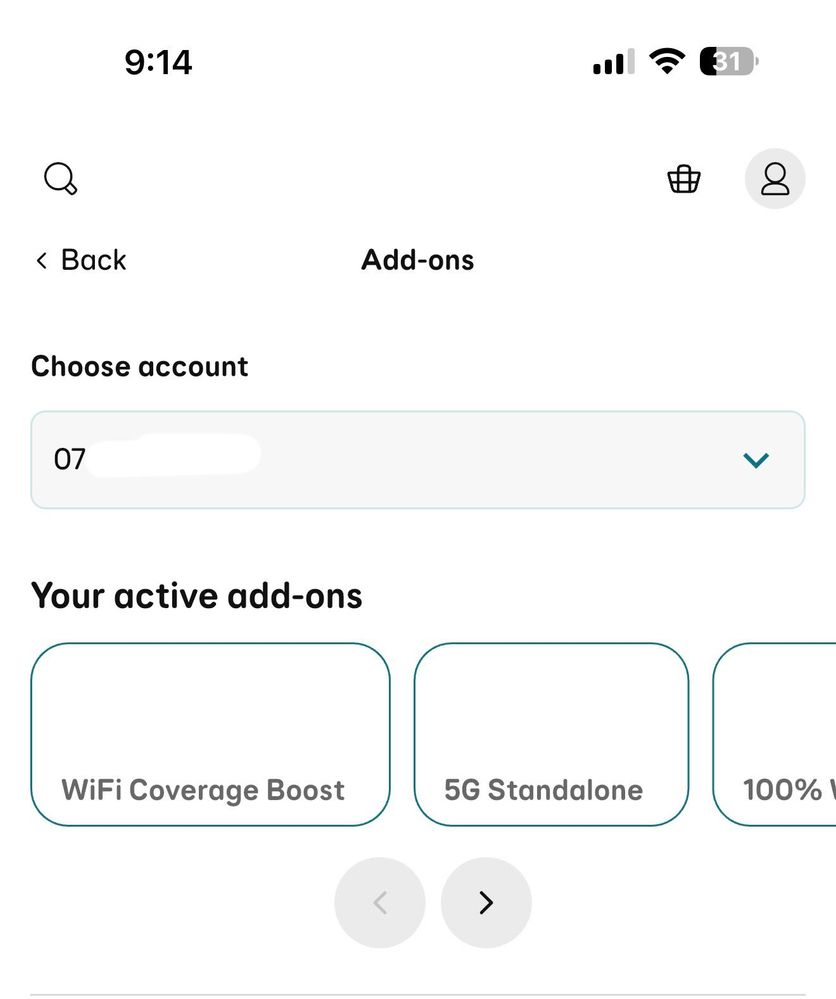Tap the search magnifier icon
The image size is (836, 999).
[61, 179]
